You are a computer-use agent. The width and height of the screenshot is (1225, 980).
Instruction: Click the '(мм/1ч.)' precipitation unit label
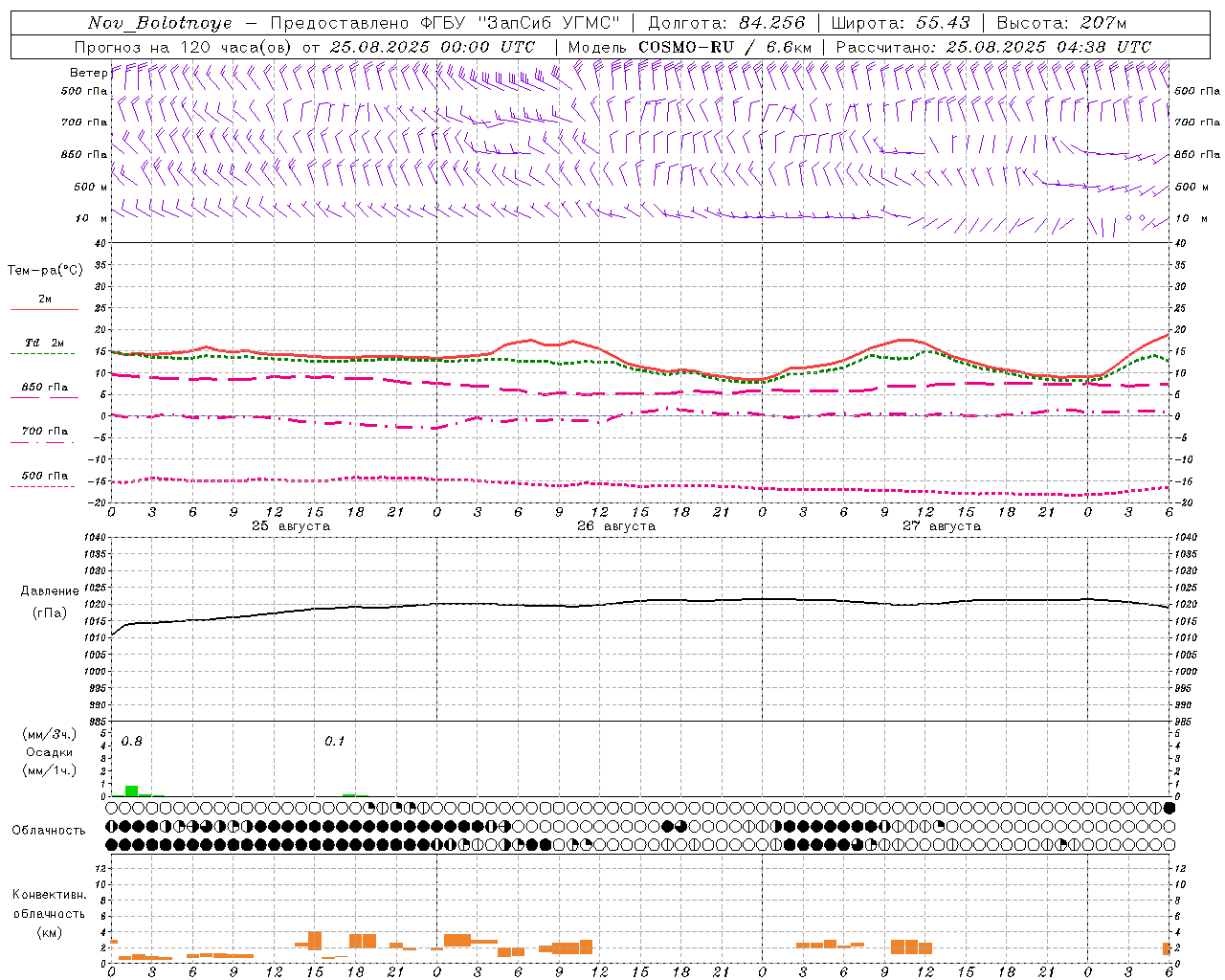[50, 770]
